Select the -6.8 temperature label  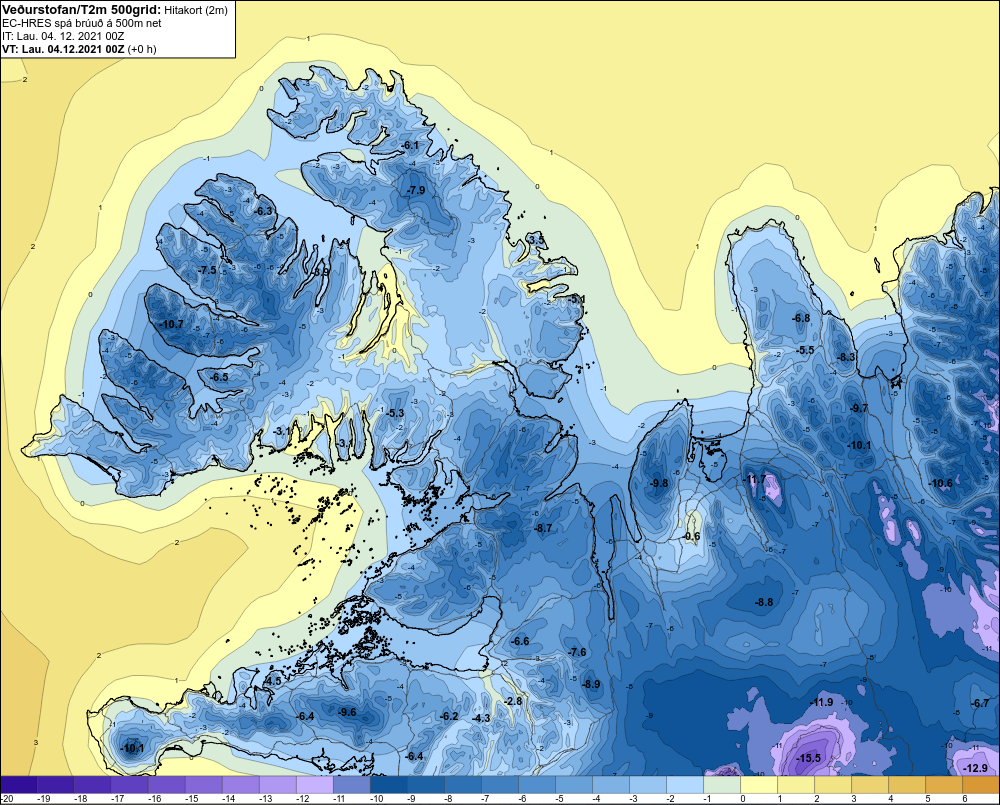click(x=801, y=318)
